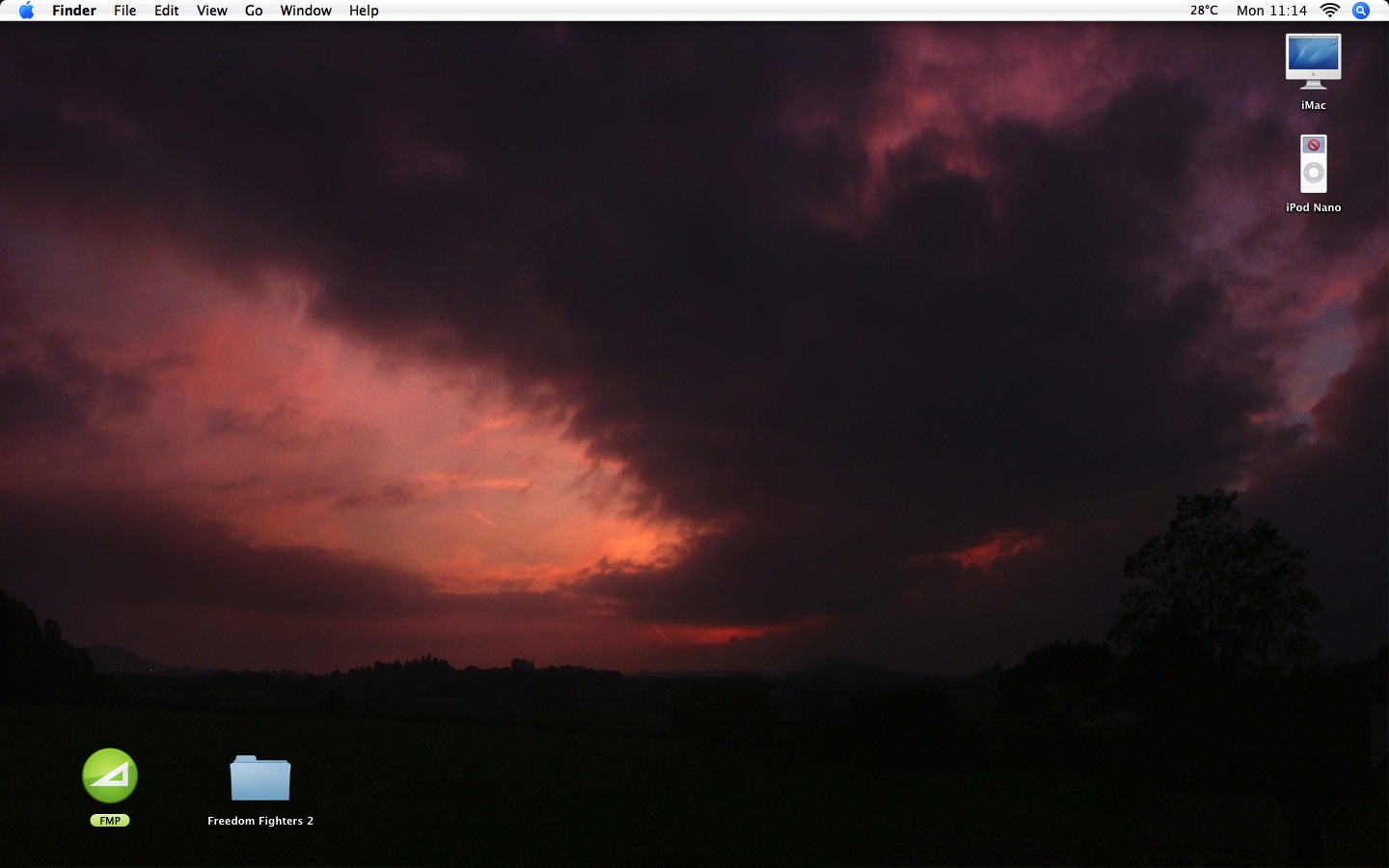Click the iMac label text
Viewport: 1389px width, 868px height.
[1314, 105]
